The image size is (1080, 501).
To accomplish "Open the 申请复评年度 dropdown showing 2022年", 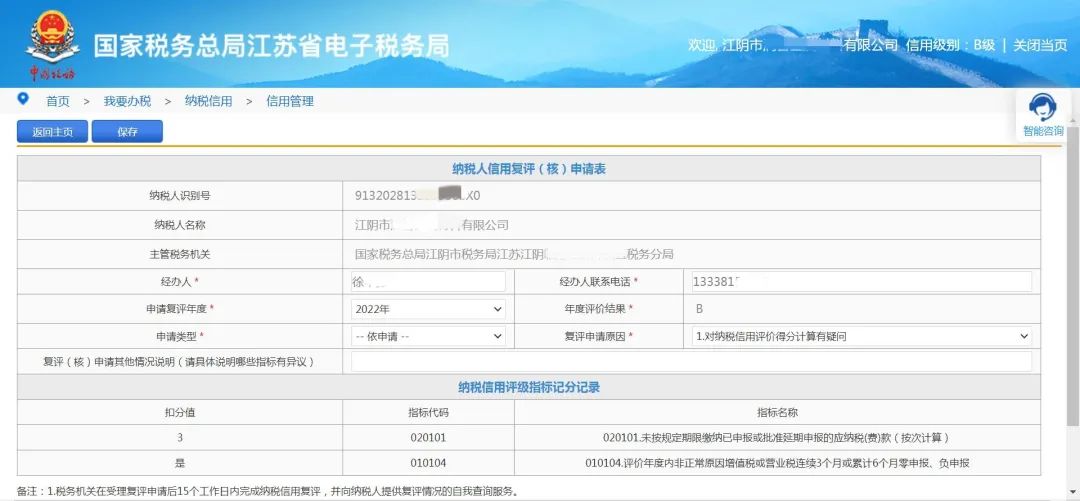I will point(428,309).
